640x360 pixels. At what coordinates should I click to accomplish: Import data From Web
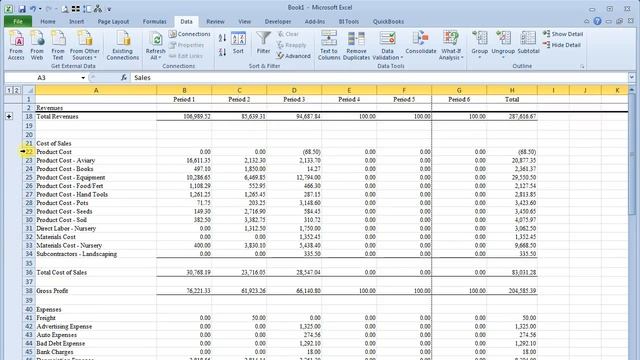[x=37, y=45]
